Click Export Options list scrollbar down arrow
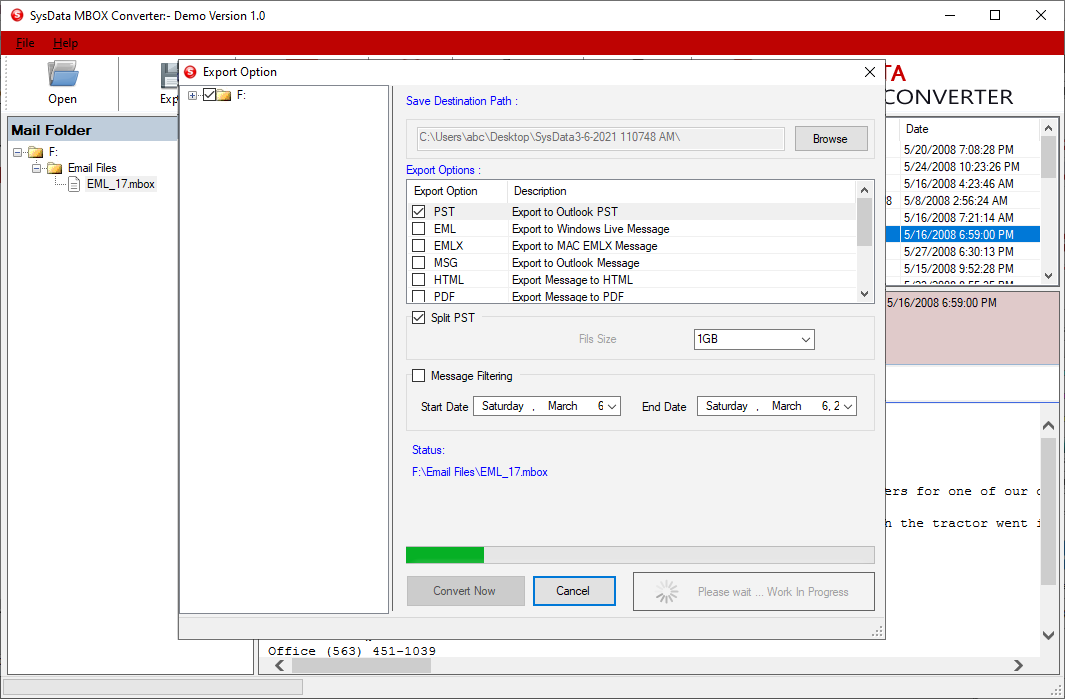This screenshot has width=1065, height=699. point(865,294)
